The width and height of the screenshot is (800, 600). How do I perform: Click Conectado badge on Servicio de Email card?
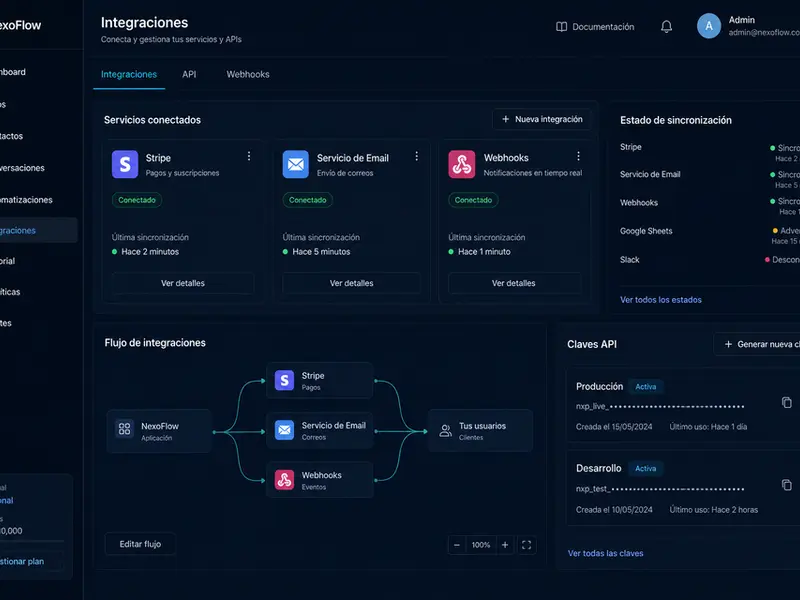(x=308, y=200)
